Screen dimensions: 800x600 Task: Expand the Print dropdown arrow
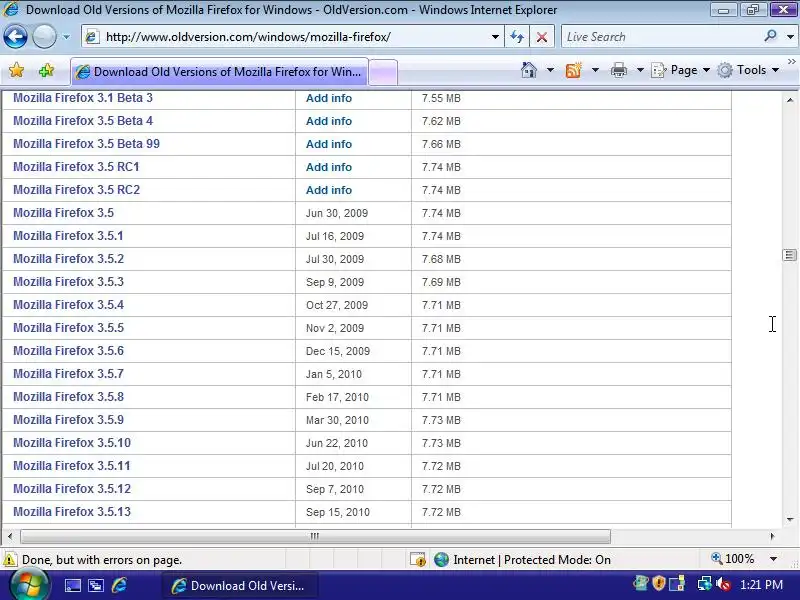coord(640,70)
